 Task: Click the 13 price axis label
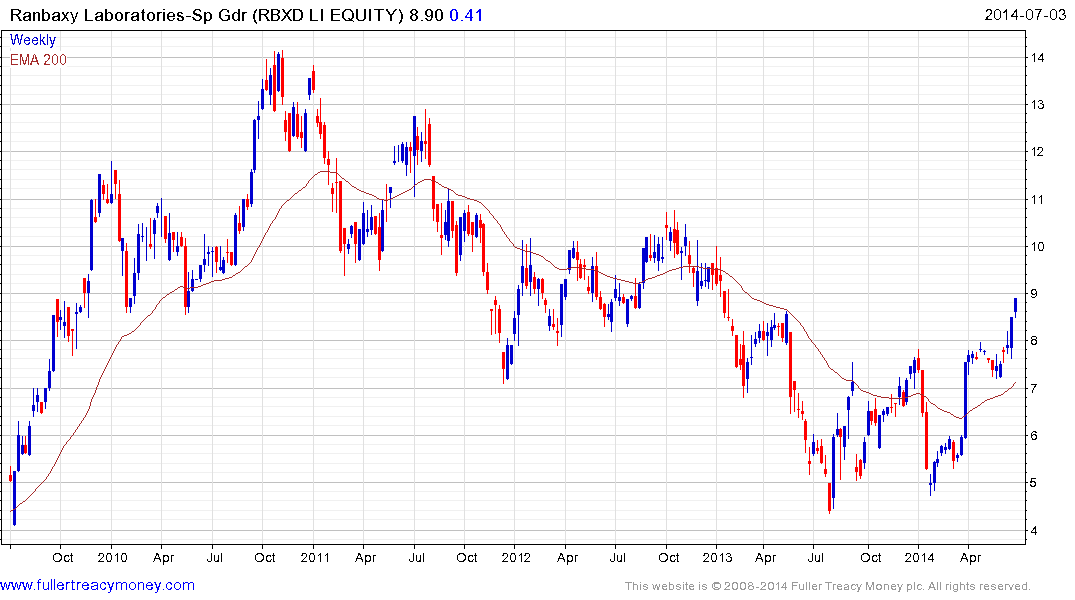coord(1037,105)
